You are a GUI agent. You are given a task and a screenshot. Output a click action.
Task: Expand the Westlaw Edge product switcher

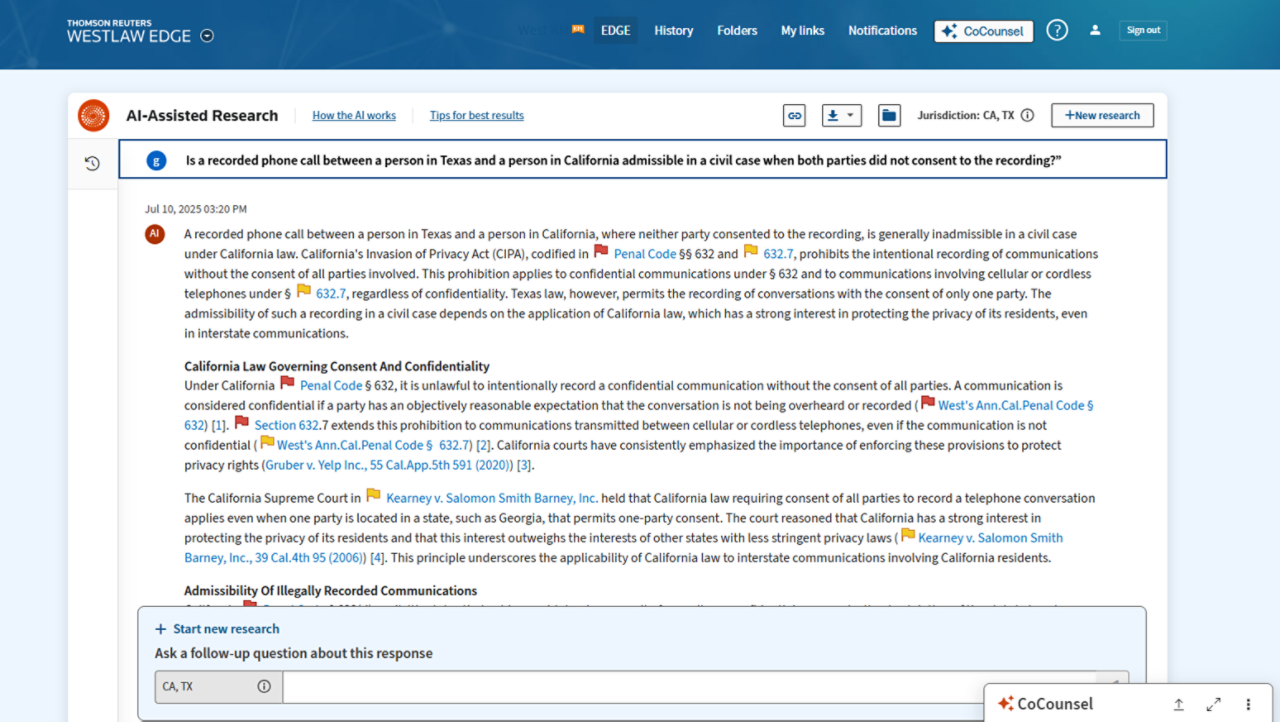[x=207, y=36]
